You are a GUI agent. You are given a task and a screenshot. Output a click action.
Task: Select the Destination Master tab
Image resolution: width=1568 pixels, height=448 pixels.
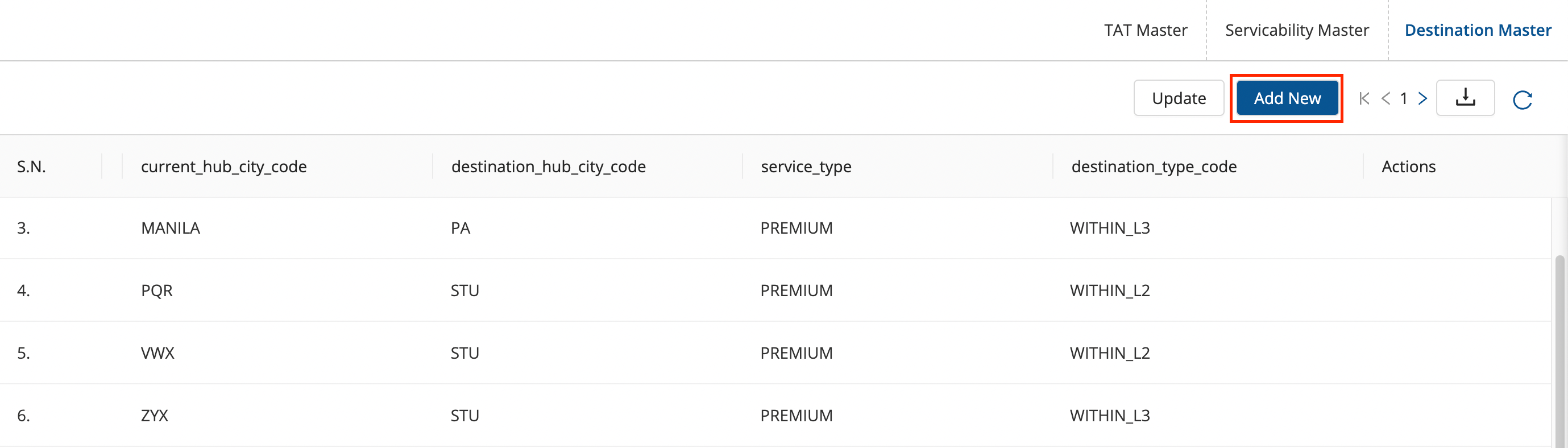point(1477,31)
